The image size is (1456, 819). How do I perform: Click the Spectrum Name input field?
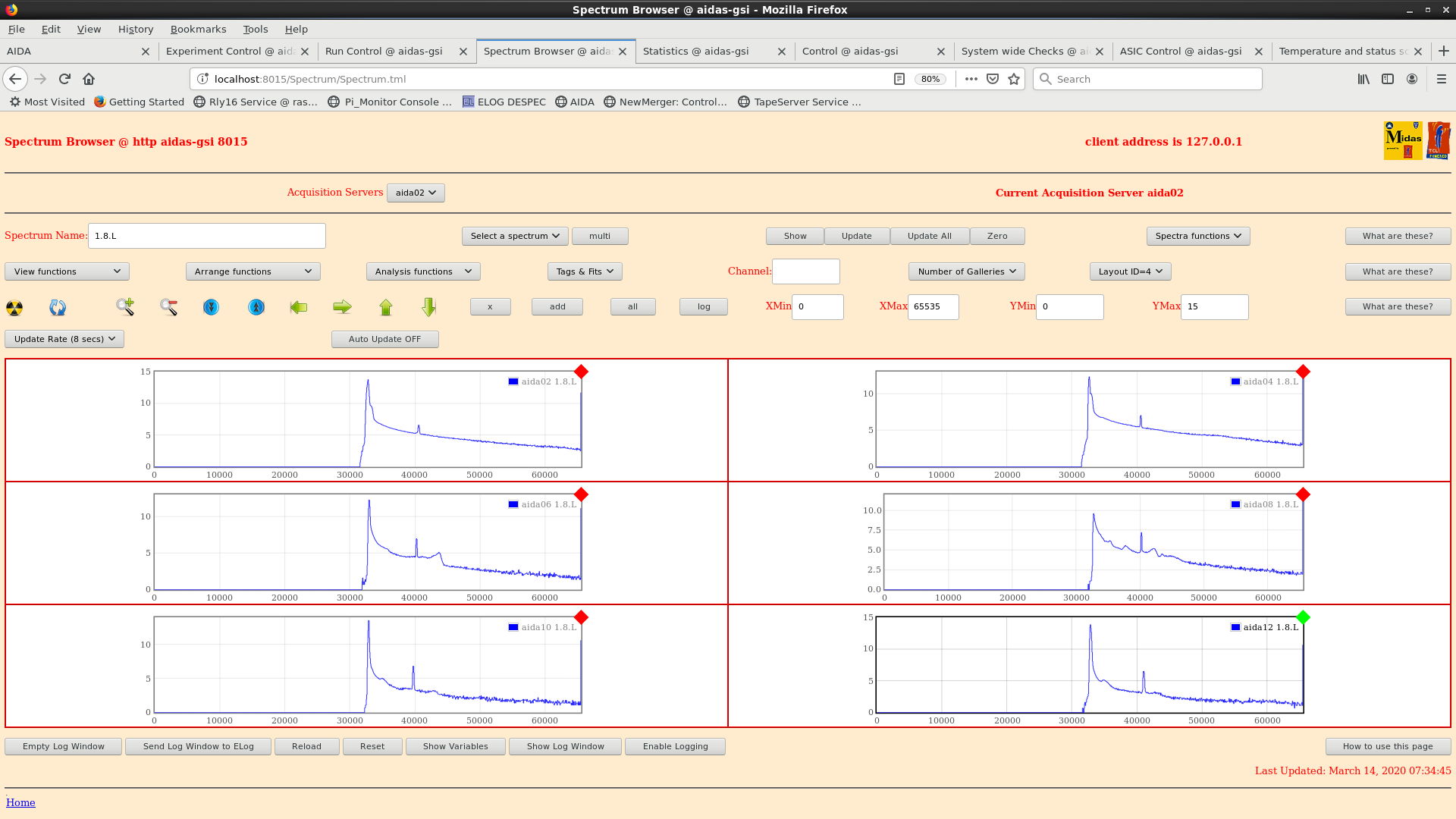(206, 236)
